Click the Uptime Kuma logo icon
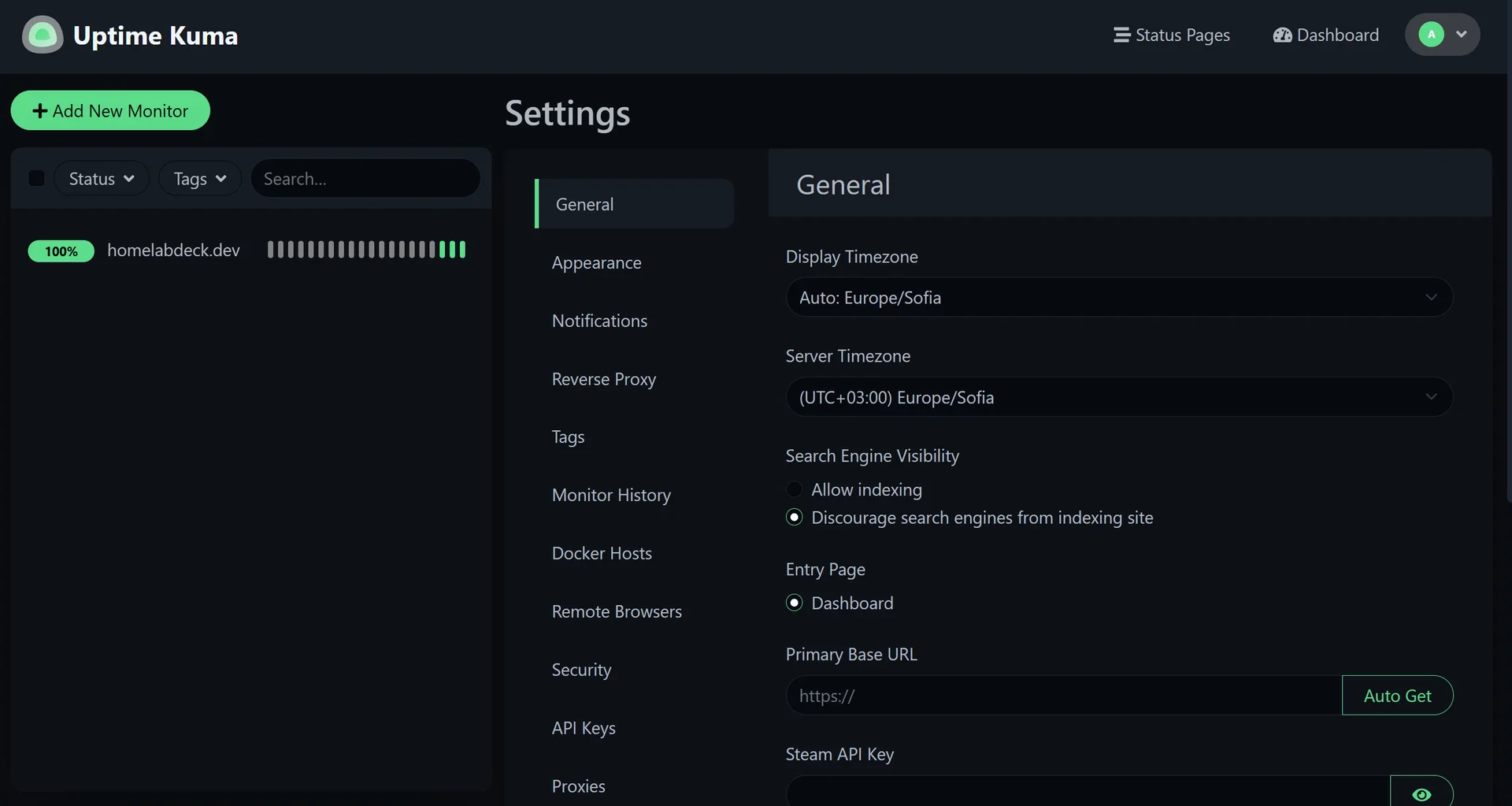Image resolution: width=1512 pixels, height=806 pixels. [x=43, y=35]
